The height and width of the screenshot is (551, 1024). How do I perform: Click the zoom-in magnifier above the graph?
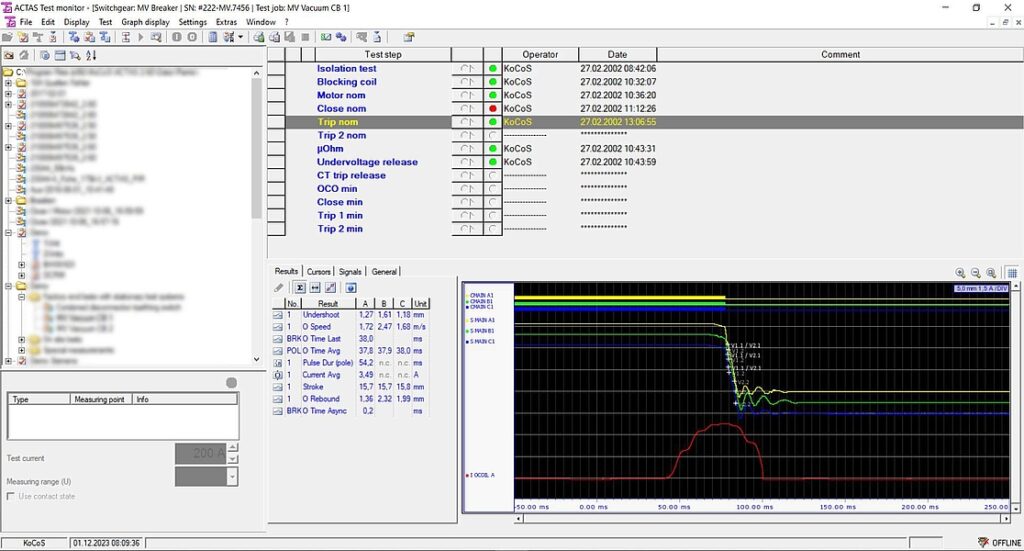pyautogui.click(x=960, y=273)
